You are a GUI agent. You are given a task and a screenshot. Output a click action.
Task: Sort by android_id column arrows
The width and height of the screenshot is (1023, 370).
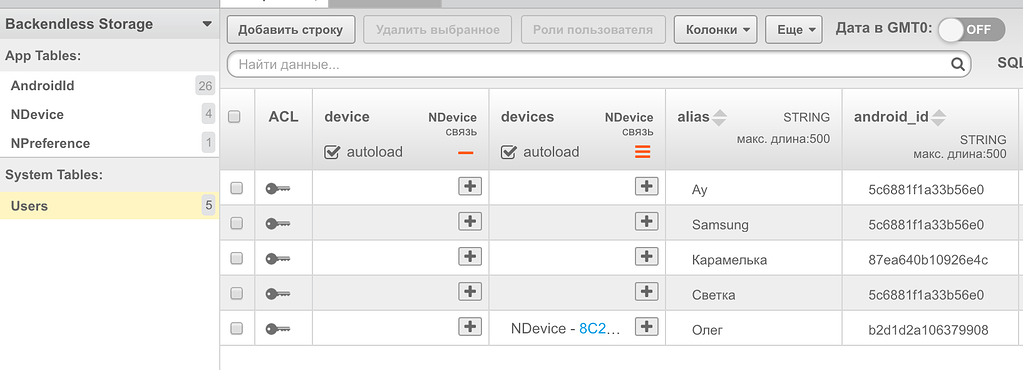938,117
